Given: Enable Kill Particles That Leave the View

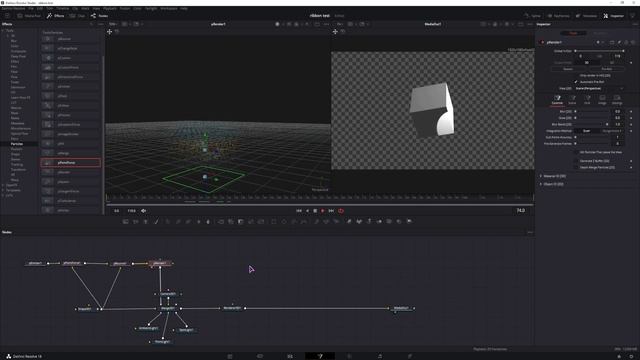Looking at the screenshot, I should click(576, 152).
